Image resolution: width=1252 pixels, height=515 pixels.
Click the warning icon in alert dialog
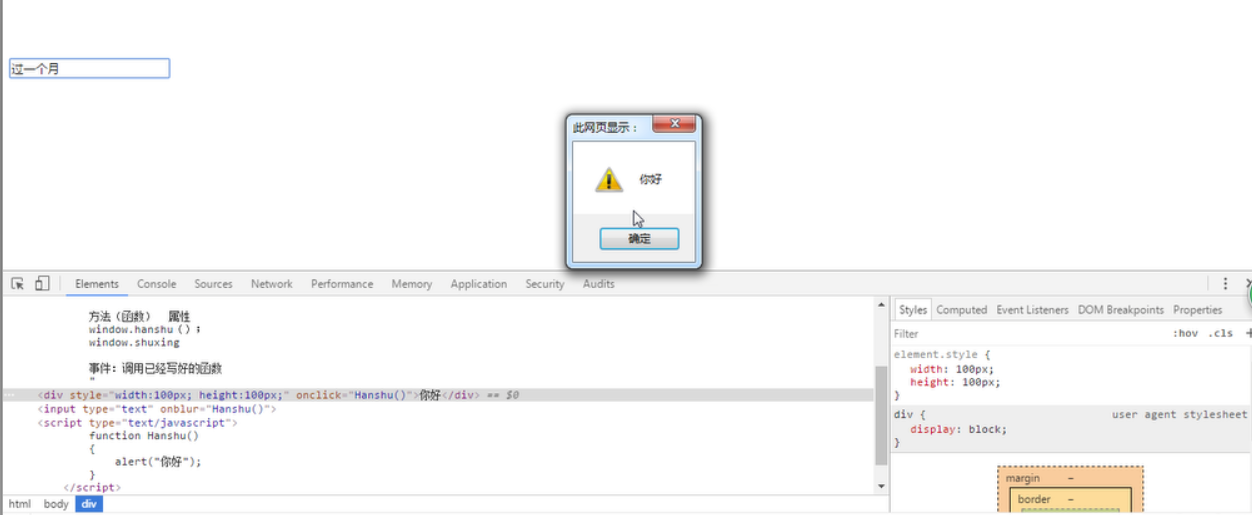(609, 180)
